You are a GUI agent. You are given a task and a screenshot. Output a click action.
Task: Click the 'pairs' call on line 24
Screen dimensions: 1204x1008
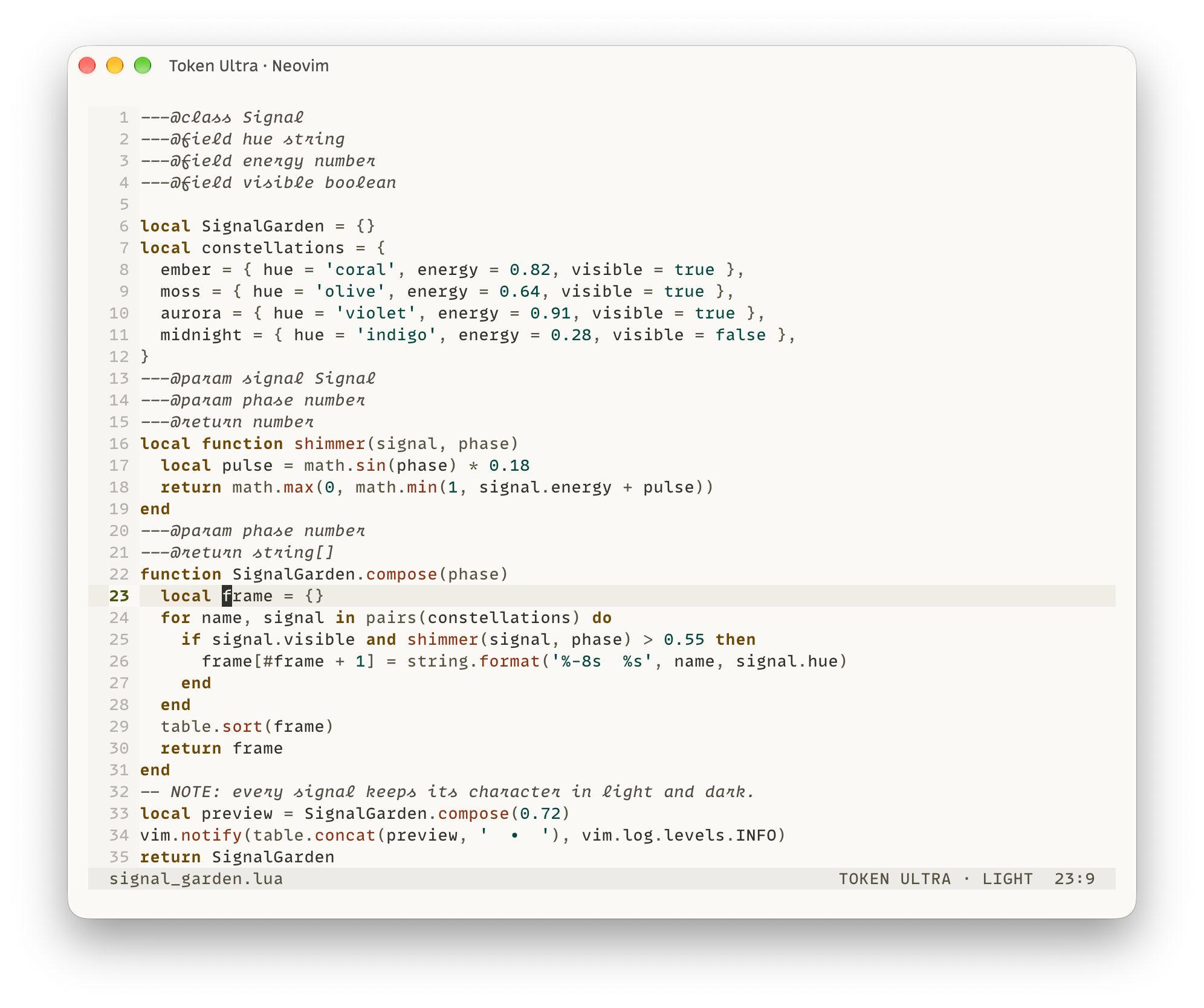click(391, 618)
